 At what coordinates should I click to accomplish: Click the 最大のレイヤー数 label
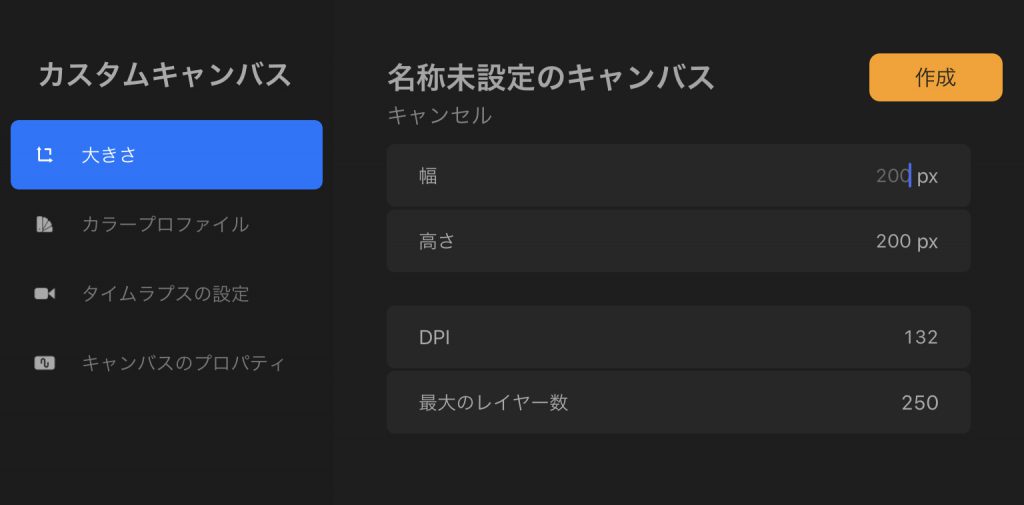coord(493,402)
